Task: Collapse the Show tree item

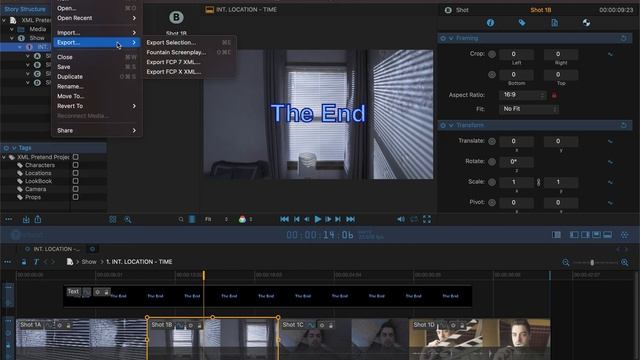Action: coord(12,38)
